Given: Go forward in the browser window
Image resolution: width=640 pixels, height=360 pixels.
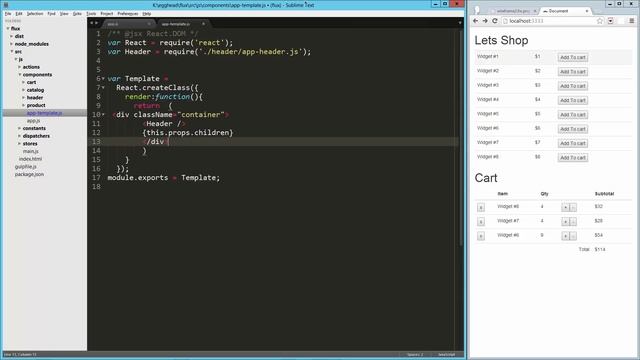Looking at the screenshot, I should (485, 21).
